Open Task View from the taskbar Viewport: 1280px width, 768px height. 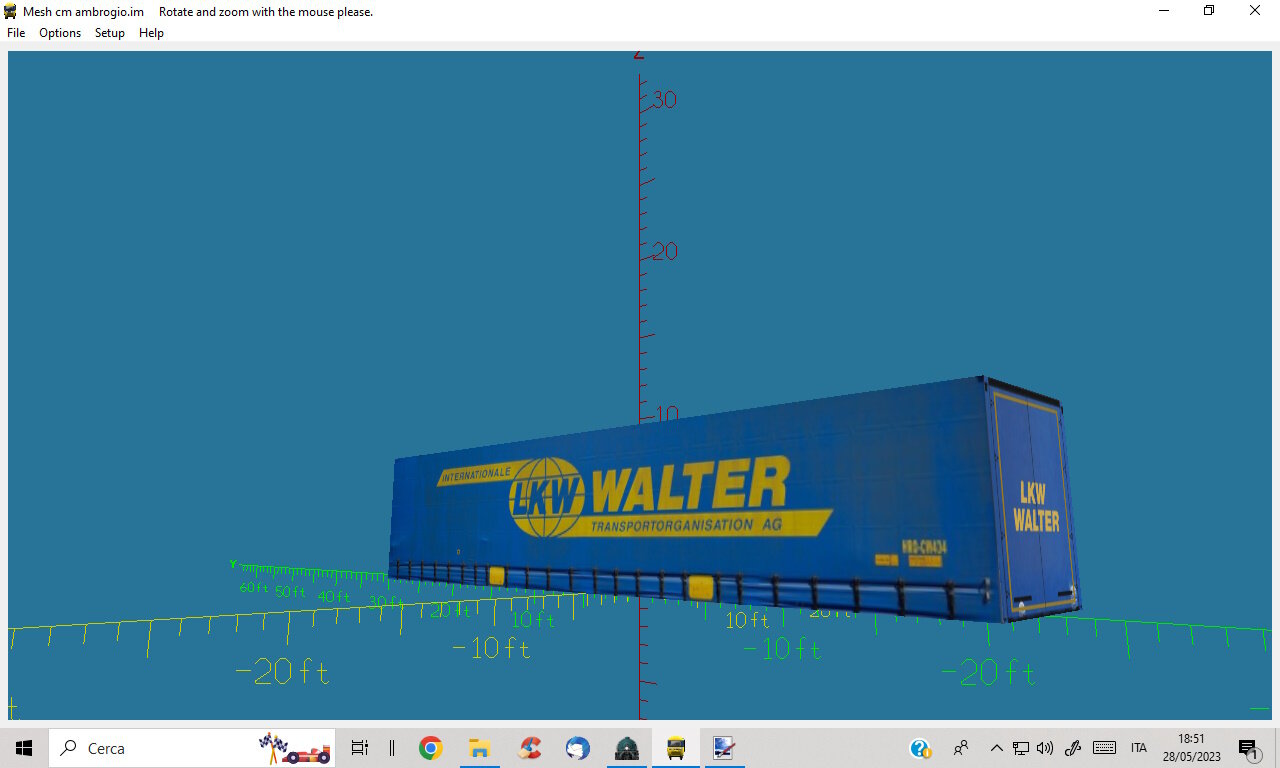pos(360,748)
